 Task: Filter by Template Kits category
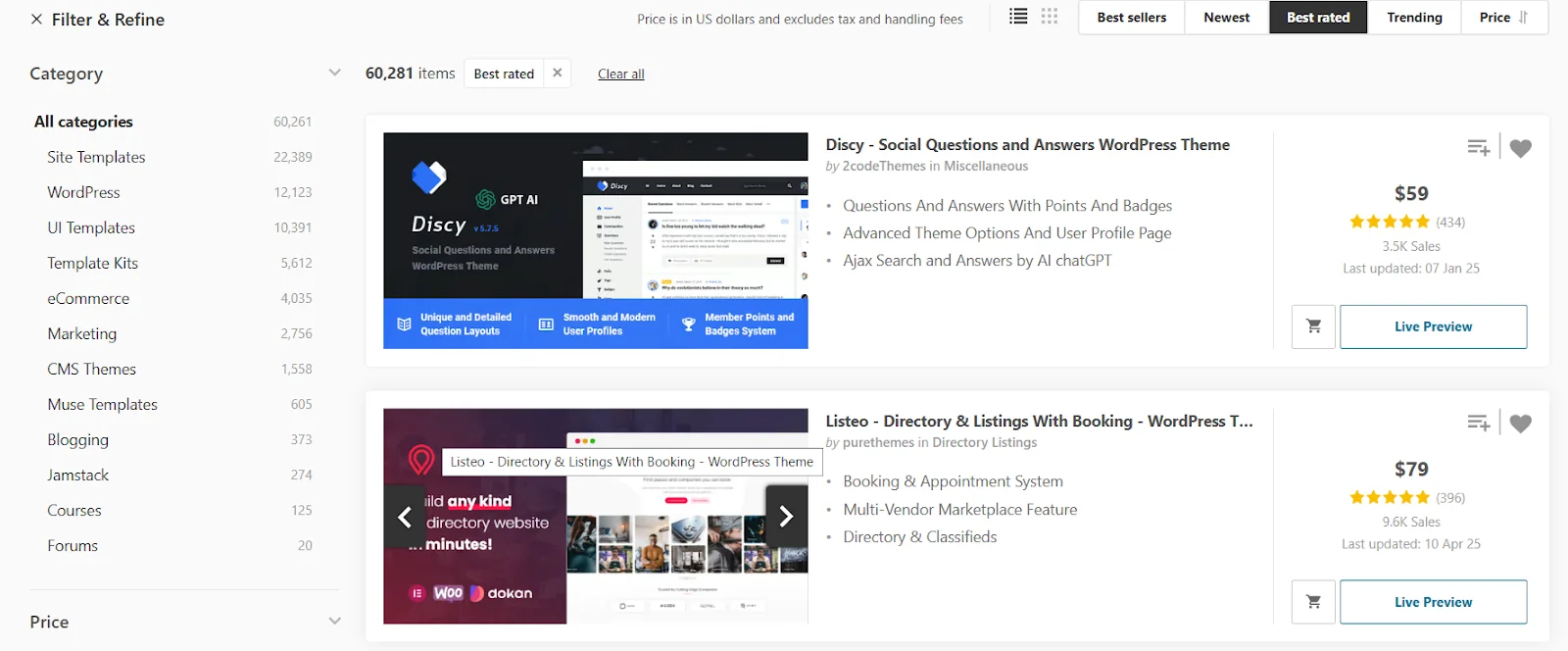tap(93, 263)
